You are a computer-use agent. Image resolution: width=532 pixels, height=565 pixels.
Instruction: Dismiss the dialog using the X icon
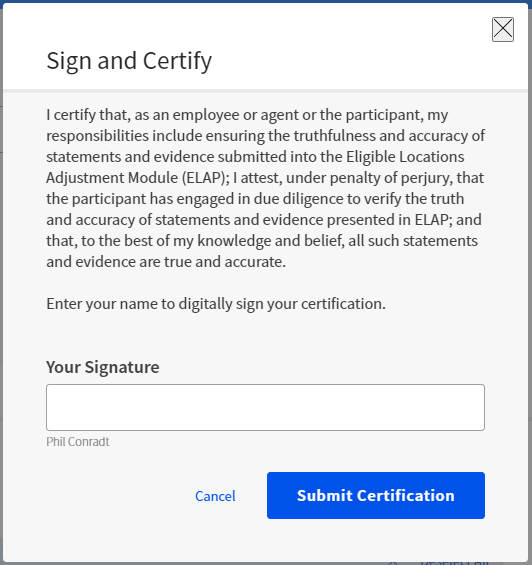coord(503,29)
